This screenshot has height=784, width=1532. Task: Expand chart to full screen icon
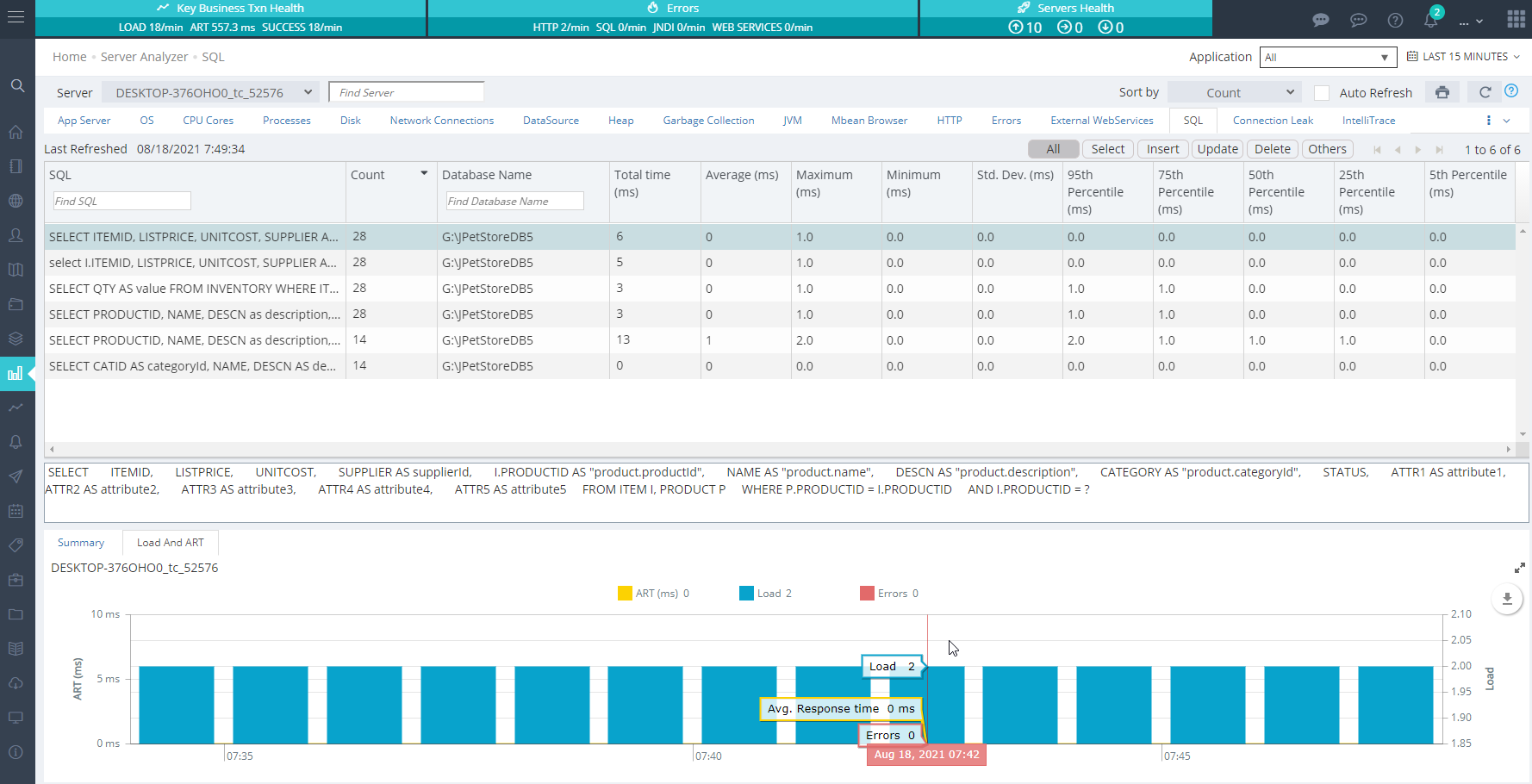[1520, 568]
